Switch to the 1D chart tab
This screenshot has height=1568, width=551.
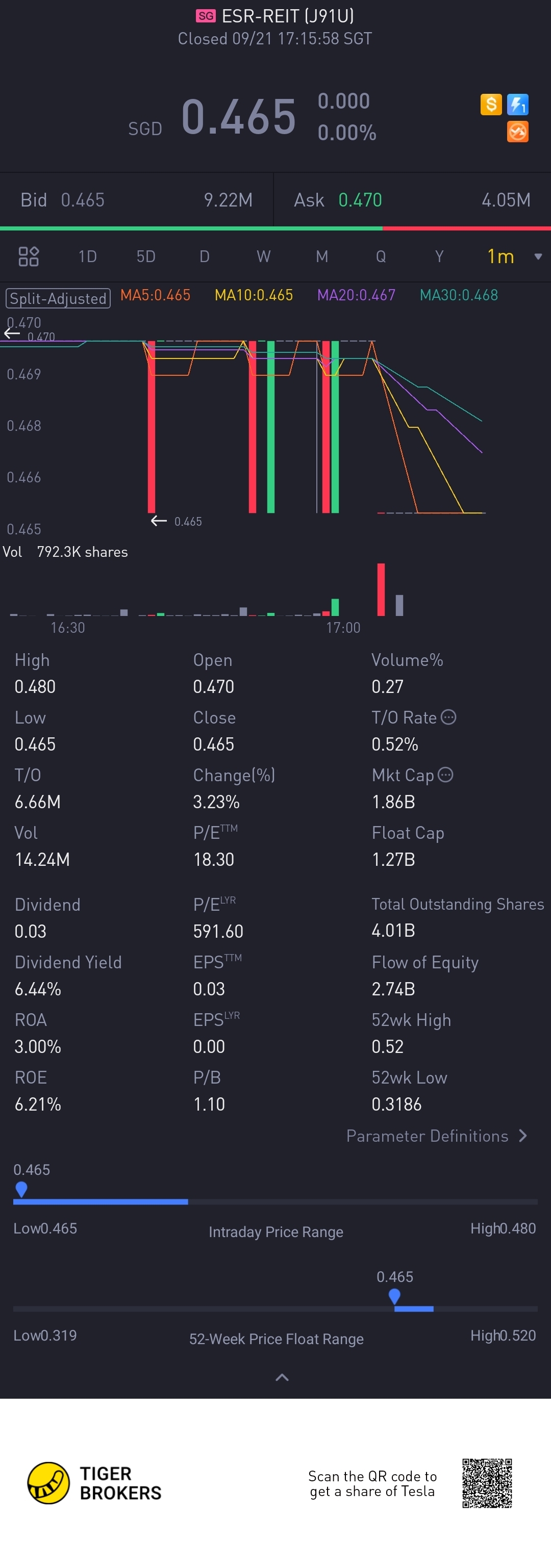point(87,256)
